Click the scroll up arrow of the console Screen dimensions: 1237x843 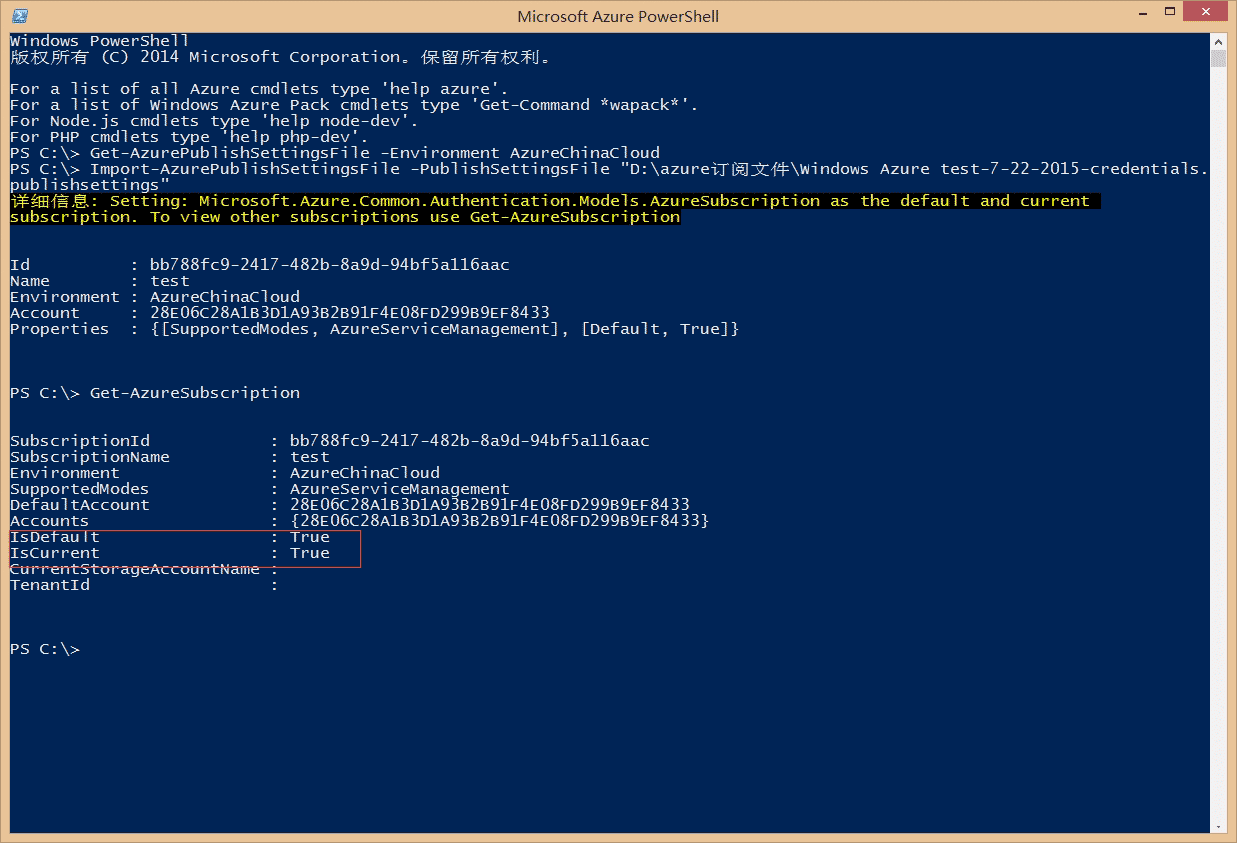coord(1217,41)
